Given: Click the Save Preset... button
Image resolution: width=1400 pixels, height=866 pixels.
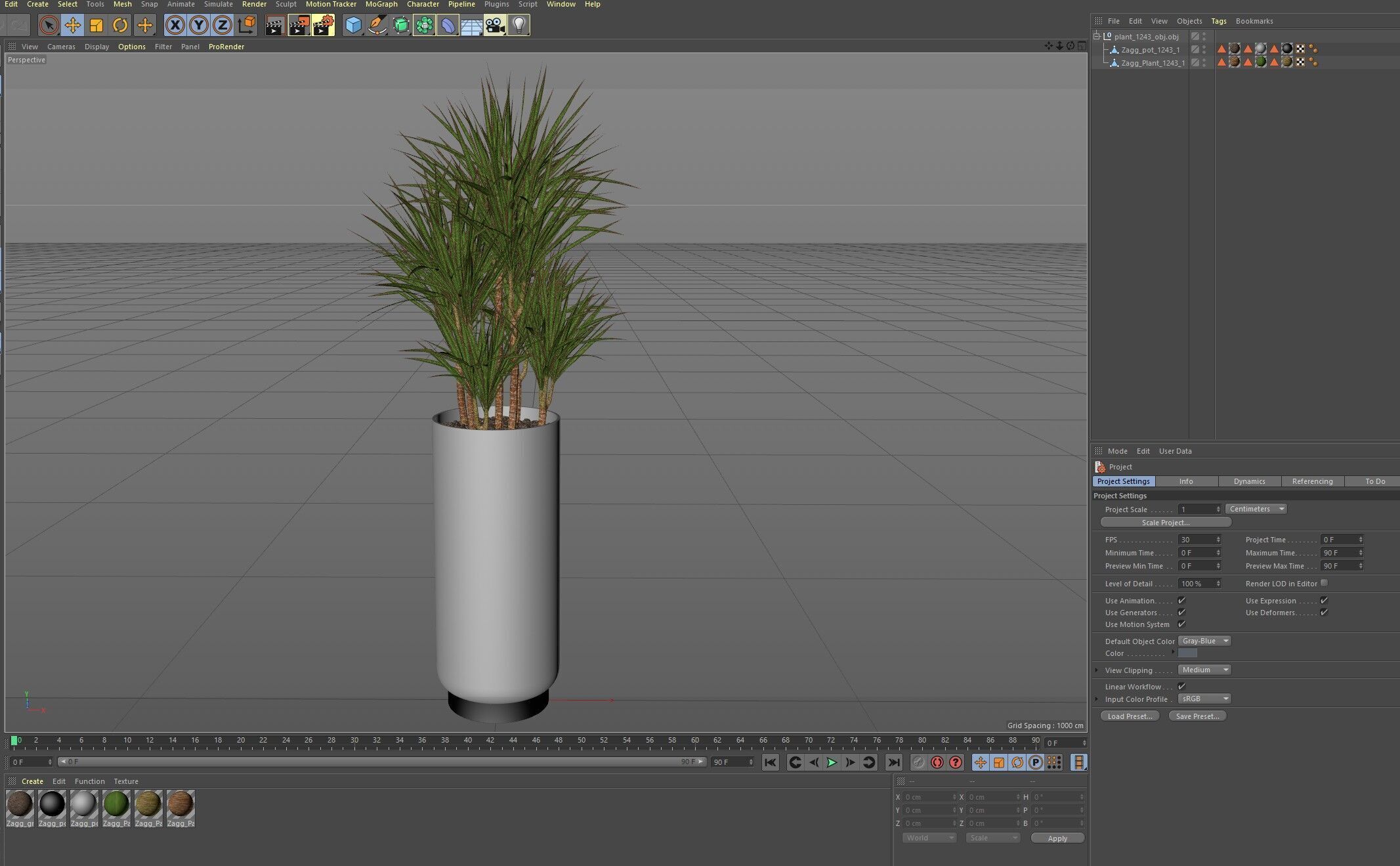Looking at the screenshot, I should point(1197,716).
